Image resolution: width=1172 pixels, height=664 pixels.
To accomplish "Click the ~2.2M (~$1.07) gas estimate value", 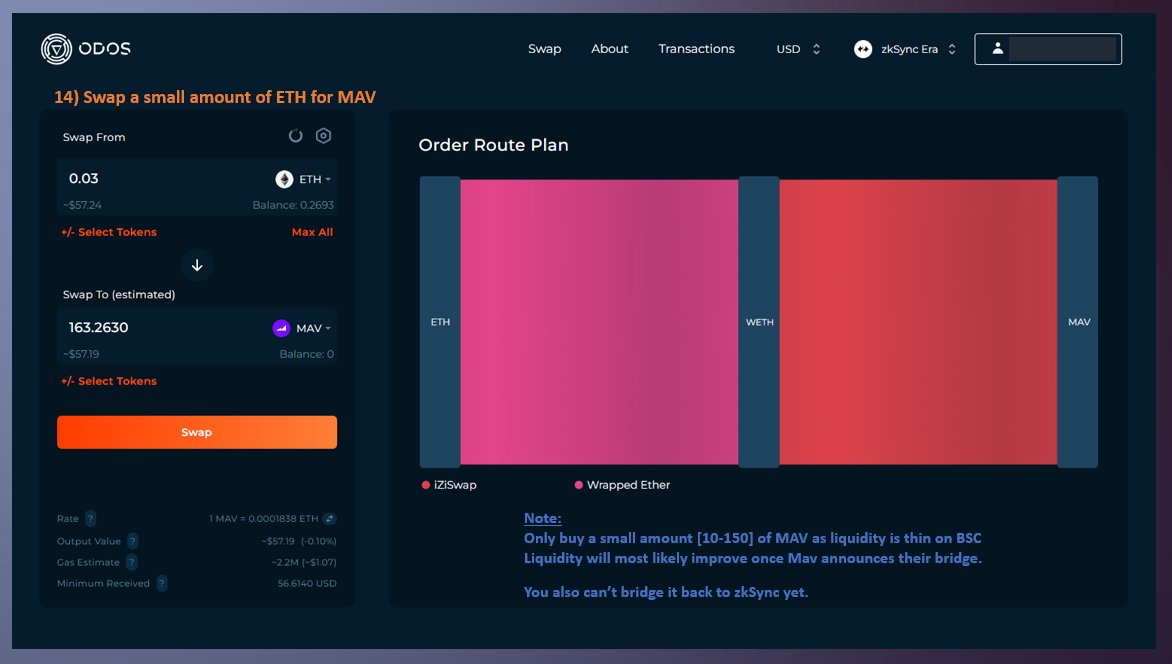I will tap(304, 562).
